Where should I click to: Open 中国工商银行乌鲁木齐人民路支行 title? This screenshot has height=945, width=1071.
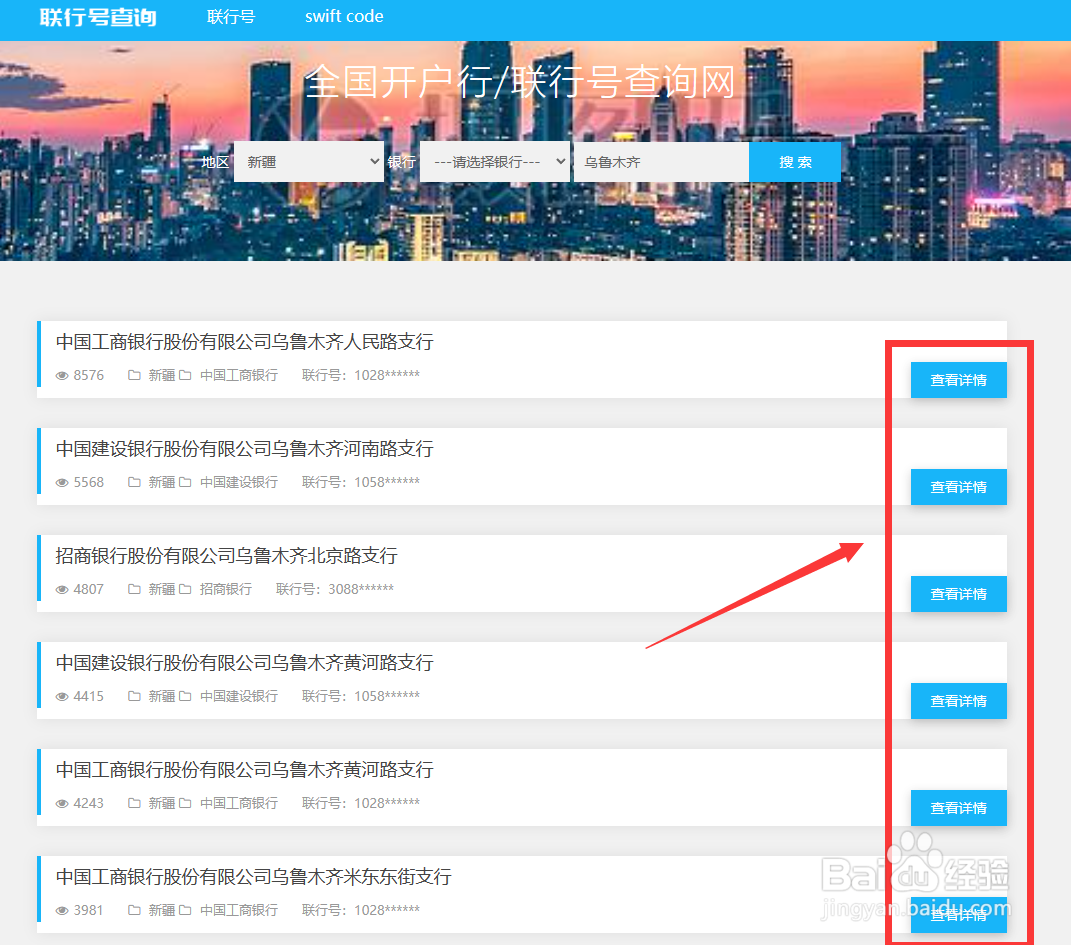click(245, 341)
